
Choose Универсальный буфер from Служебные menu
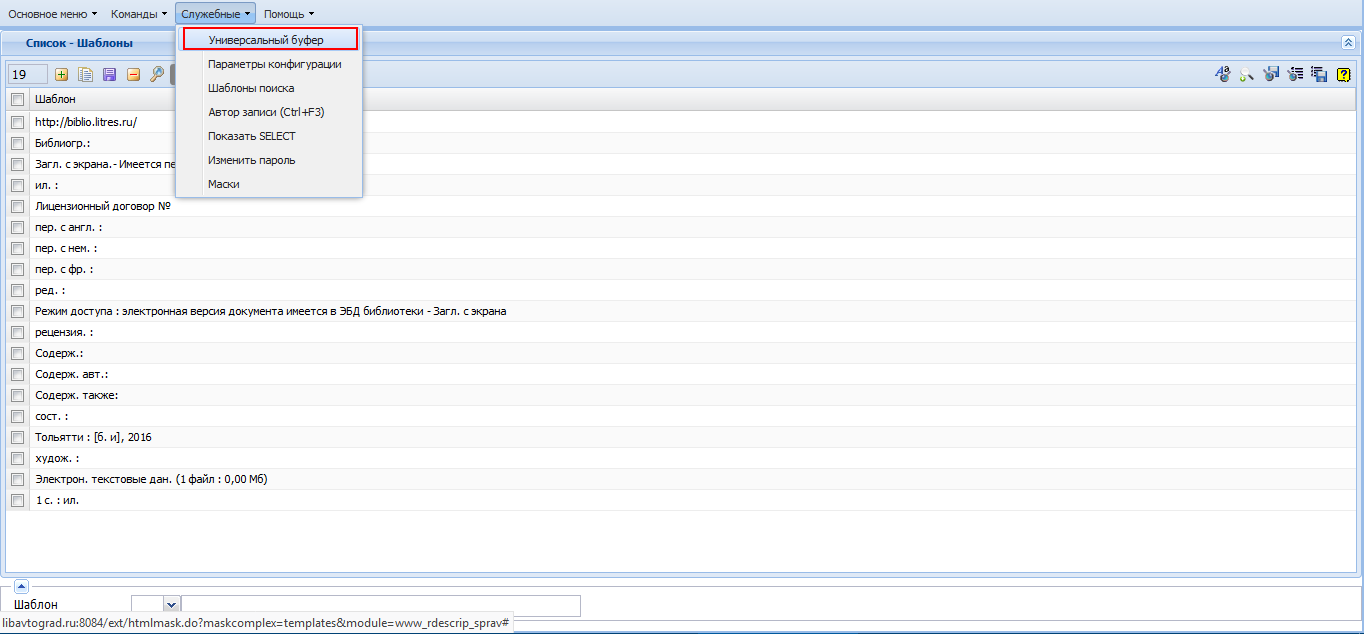[x=270, y=40]
